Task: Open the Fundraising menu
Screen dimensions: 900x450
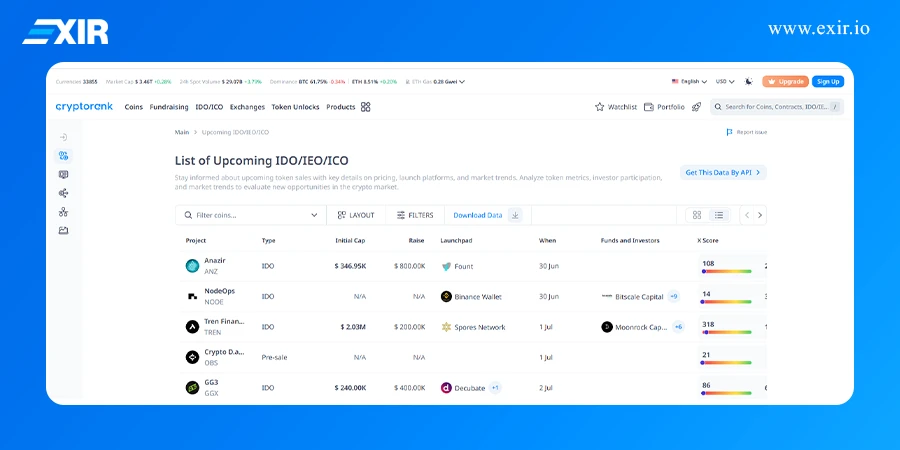Action: coord(169,107)
